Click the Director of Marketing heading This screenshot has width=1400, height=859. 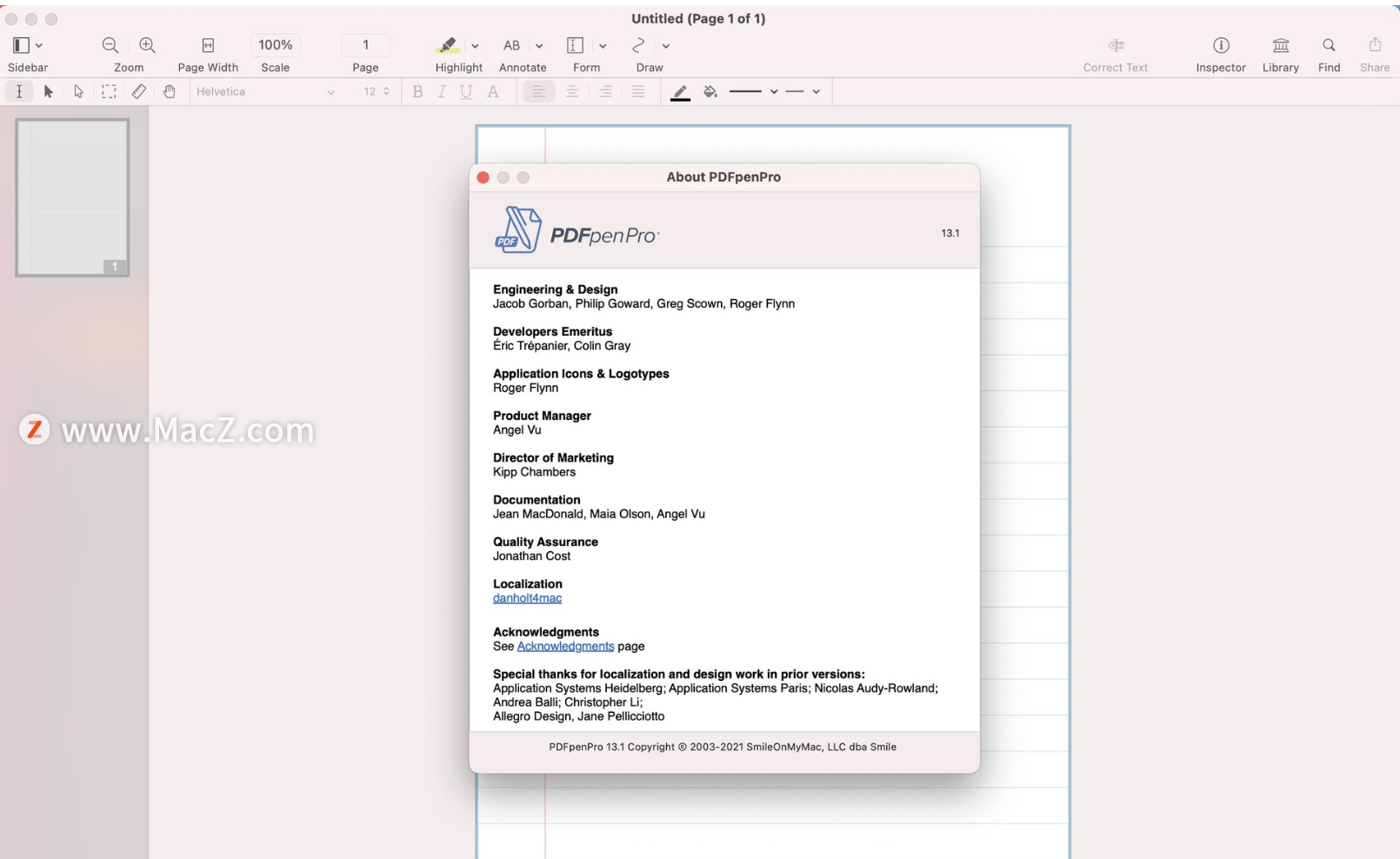553,457
